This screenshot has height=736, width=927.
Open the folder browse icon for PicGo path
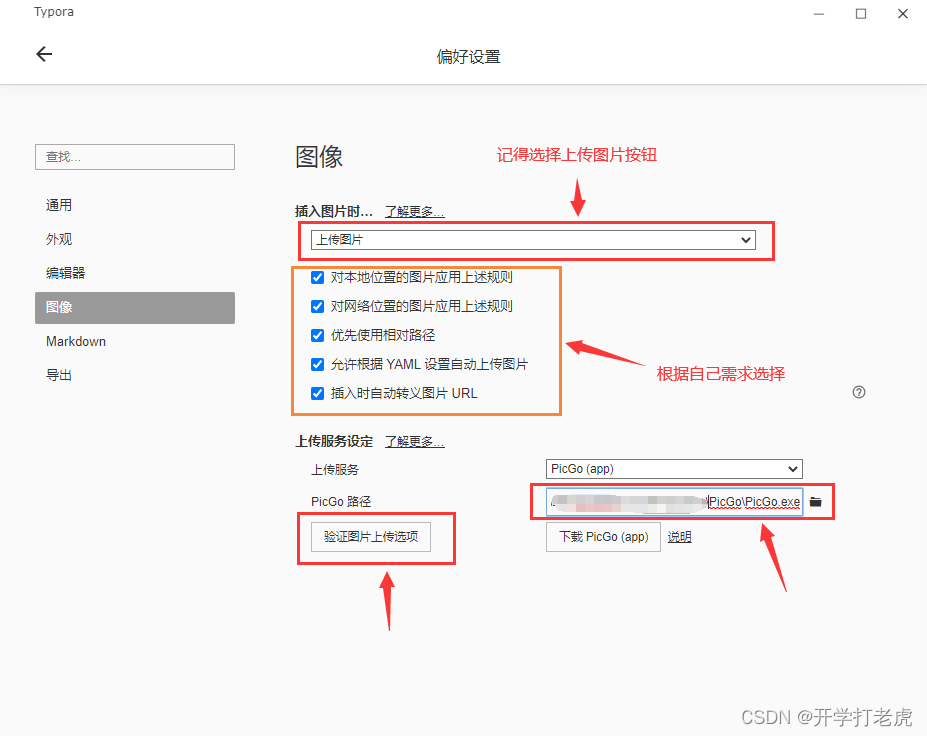[816, 502]
